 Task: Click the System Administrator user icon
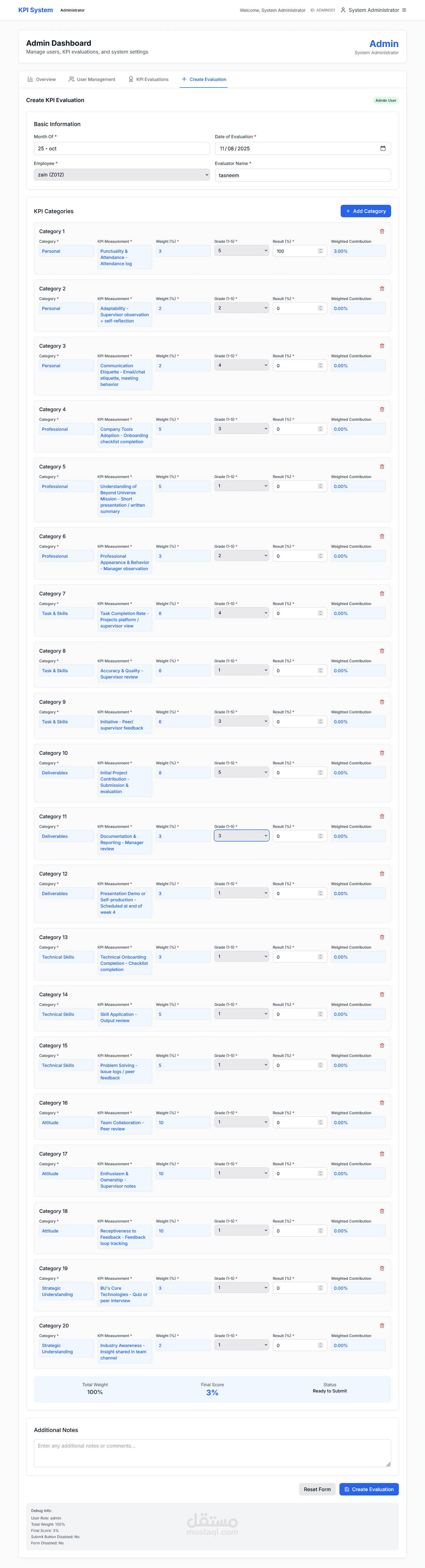[x=343, y=10]
